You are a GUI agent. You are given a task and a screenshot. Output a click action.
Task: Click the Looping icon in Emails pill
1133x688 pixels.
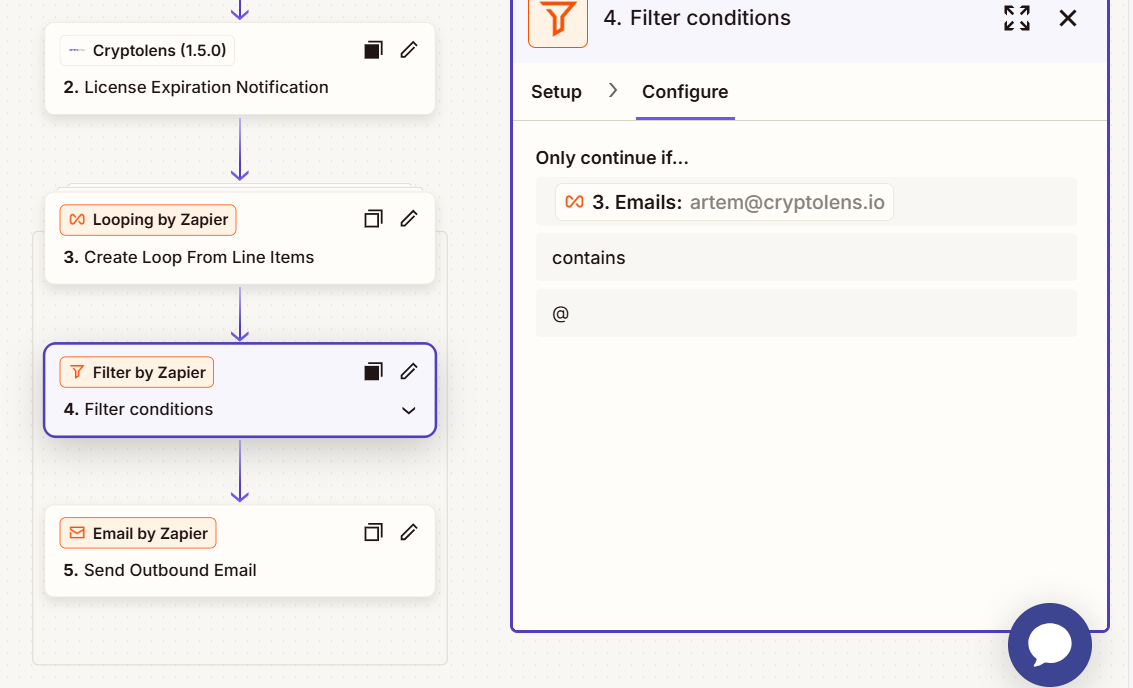click(x=574, y=202)
